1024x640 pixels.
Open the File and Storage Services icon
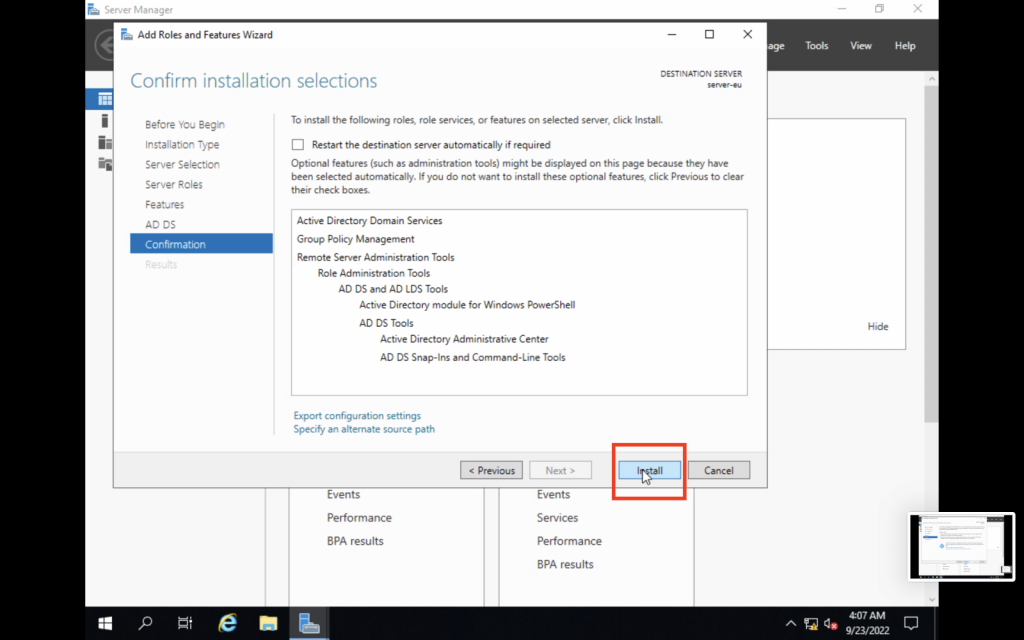[104, 163]
